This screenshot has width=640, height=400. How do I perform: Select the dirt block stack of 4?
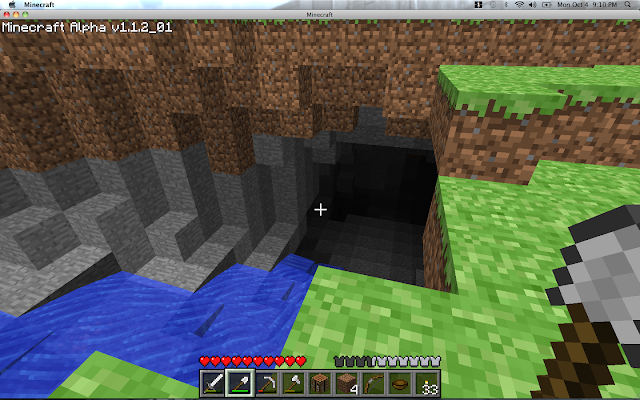click(x=347, y=383)
